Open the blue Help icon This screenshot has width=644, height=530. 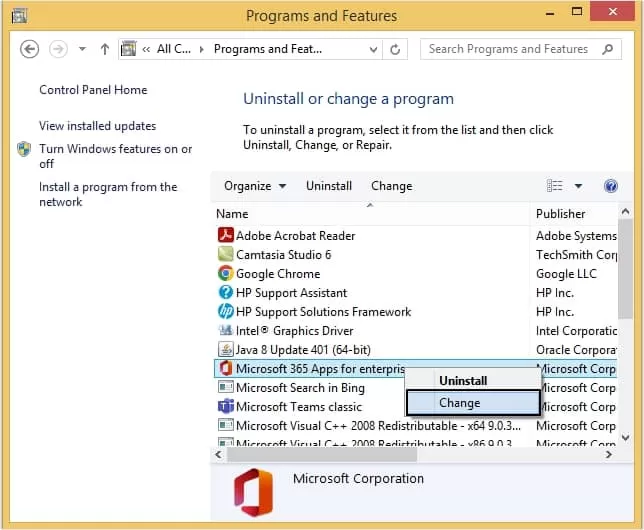[x=611, y=186]
